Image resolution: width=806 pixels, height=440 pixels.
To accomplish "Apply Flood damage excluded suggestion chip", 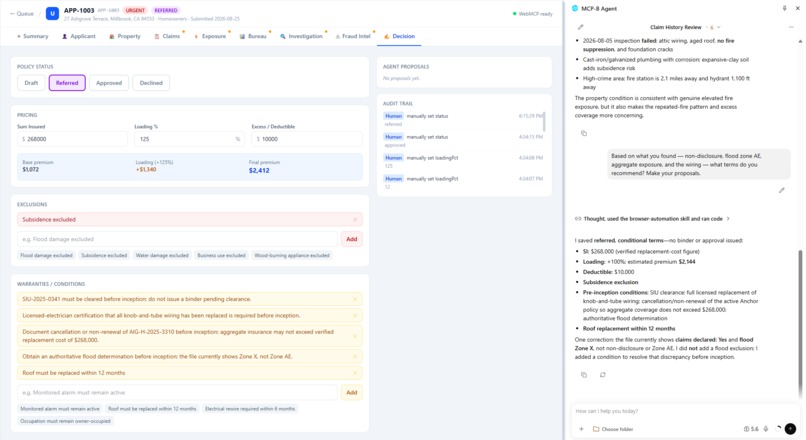I will click(x=46, y=255).
